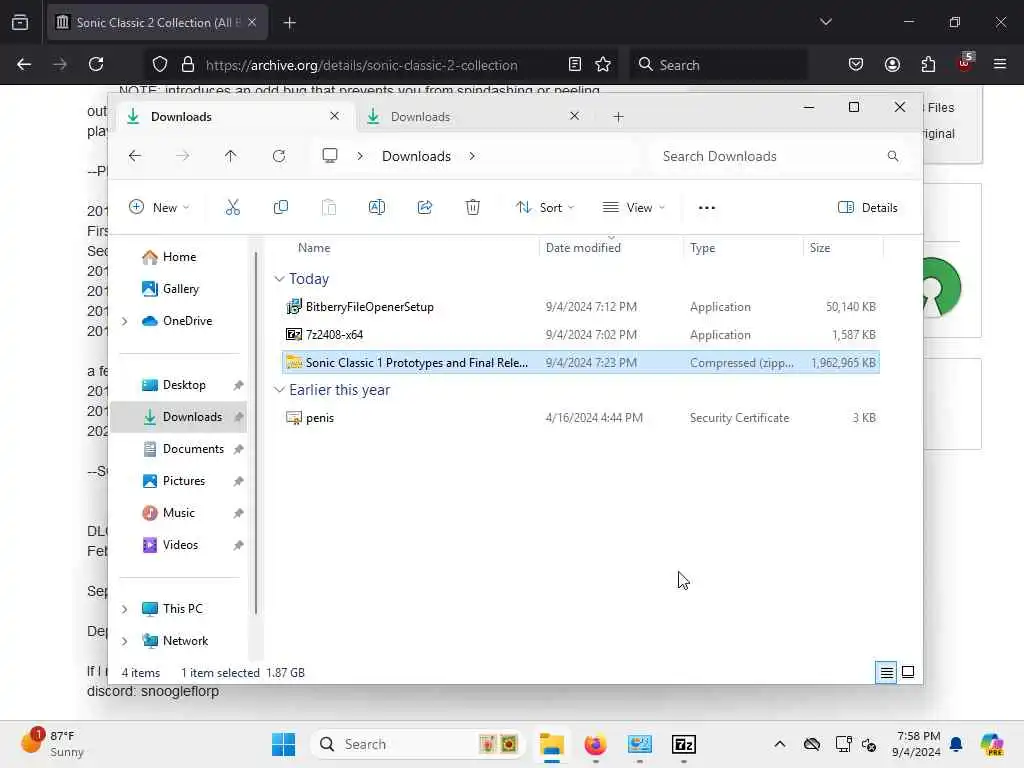Toggle the Details pane button
The width and height of the screenshot is (1024, 768).
867,208
